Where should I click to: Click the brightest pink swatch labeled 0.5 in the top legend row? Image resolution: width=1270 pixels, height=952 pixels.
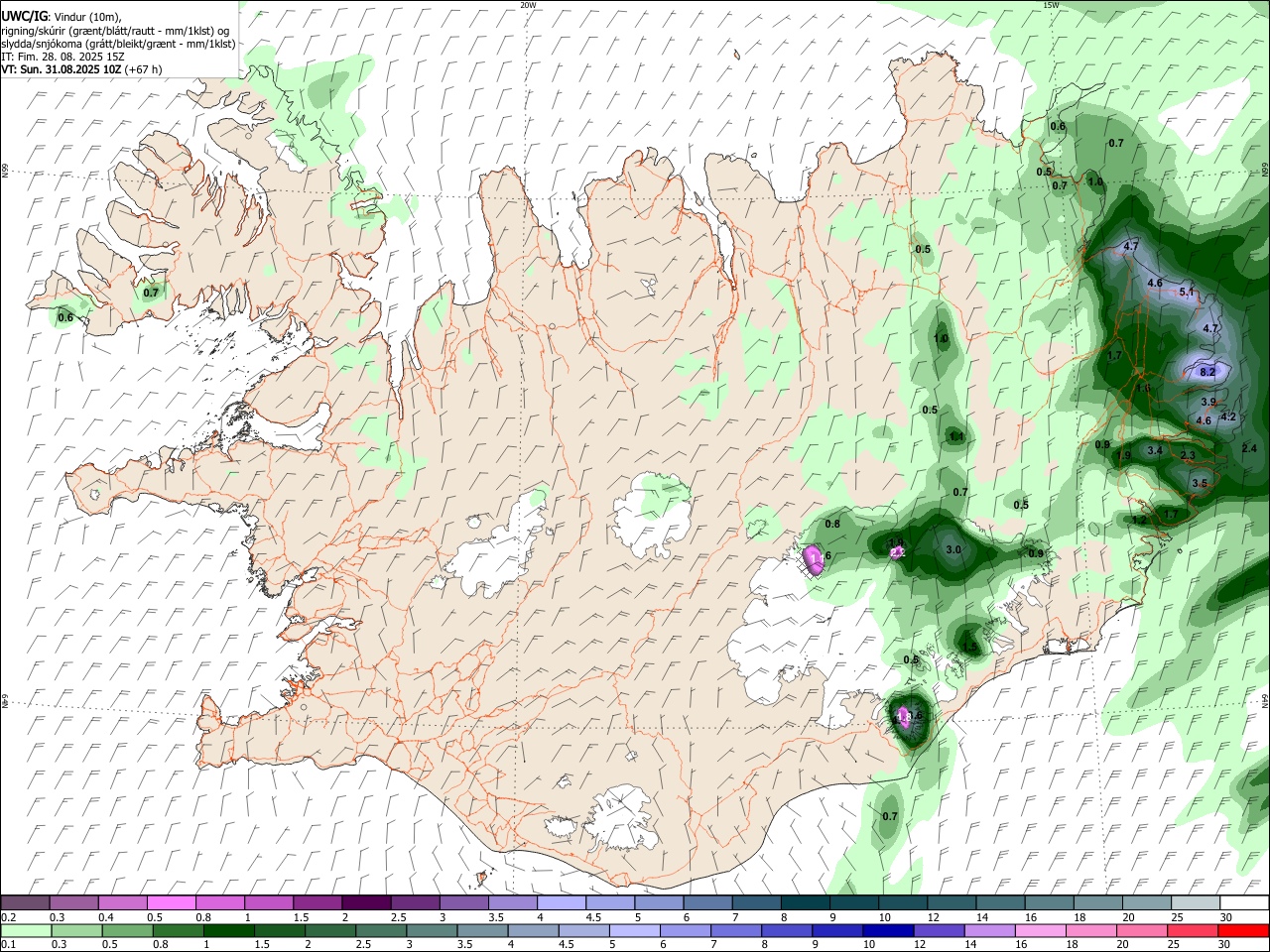(x=171, y=903)
